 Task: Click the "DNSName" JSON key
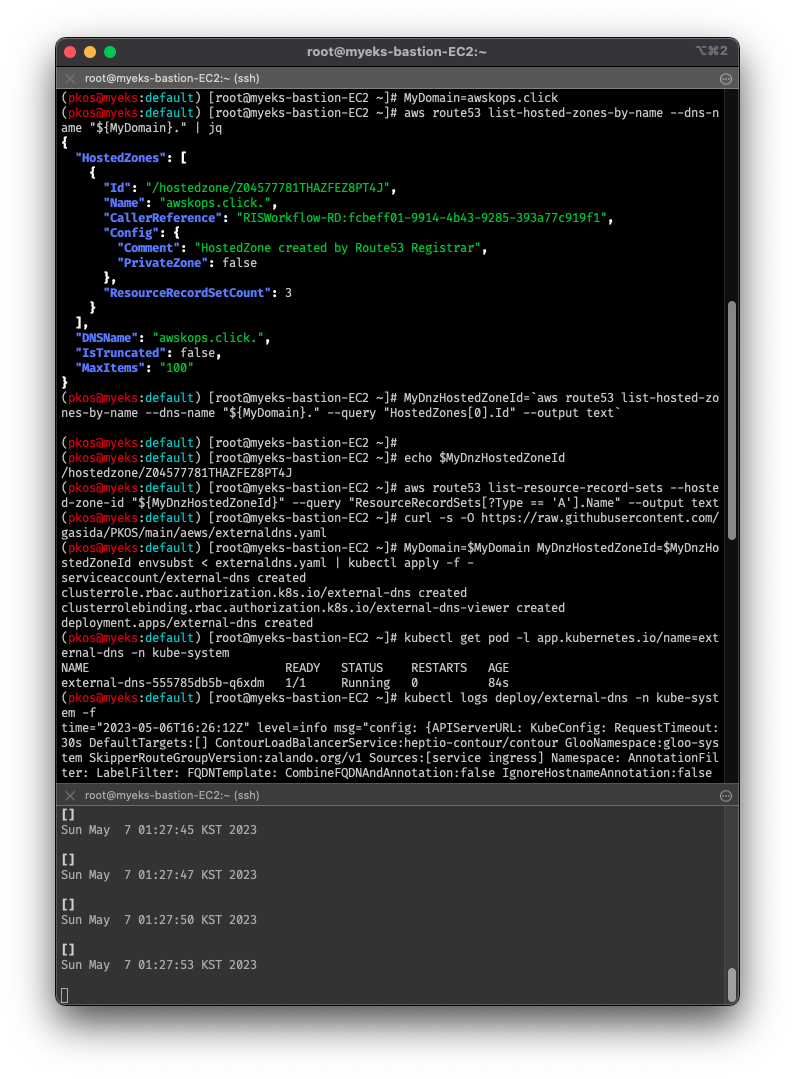pyautogui.click(x=107, y=339)
